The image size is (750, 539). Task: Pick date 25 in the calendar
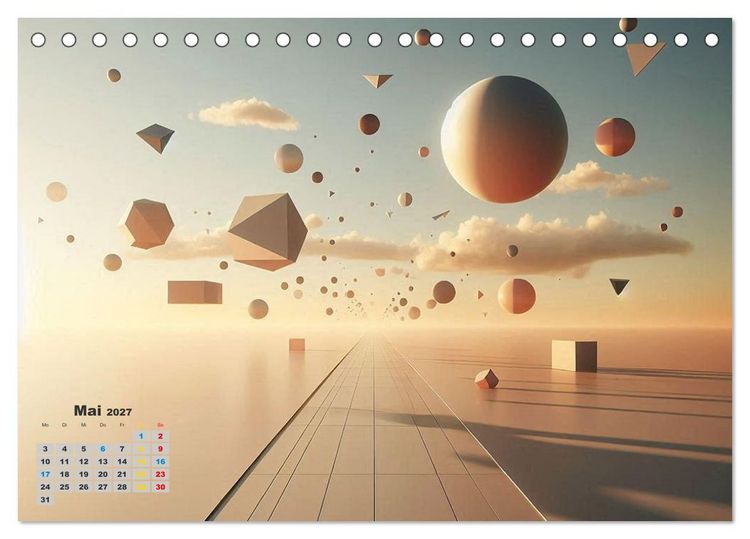pyautogui.click(x=65, y=487)
